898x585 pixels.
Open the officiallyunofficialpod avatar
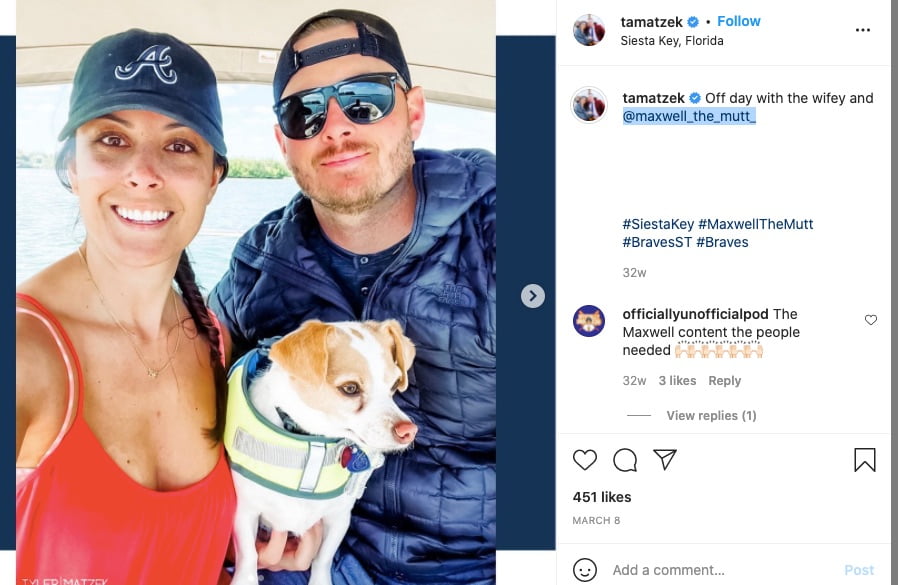(589, 321)
